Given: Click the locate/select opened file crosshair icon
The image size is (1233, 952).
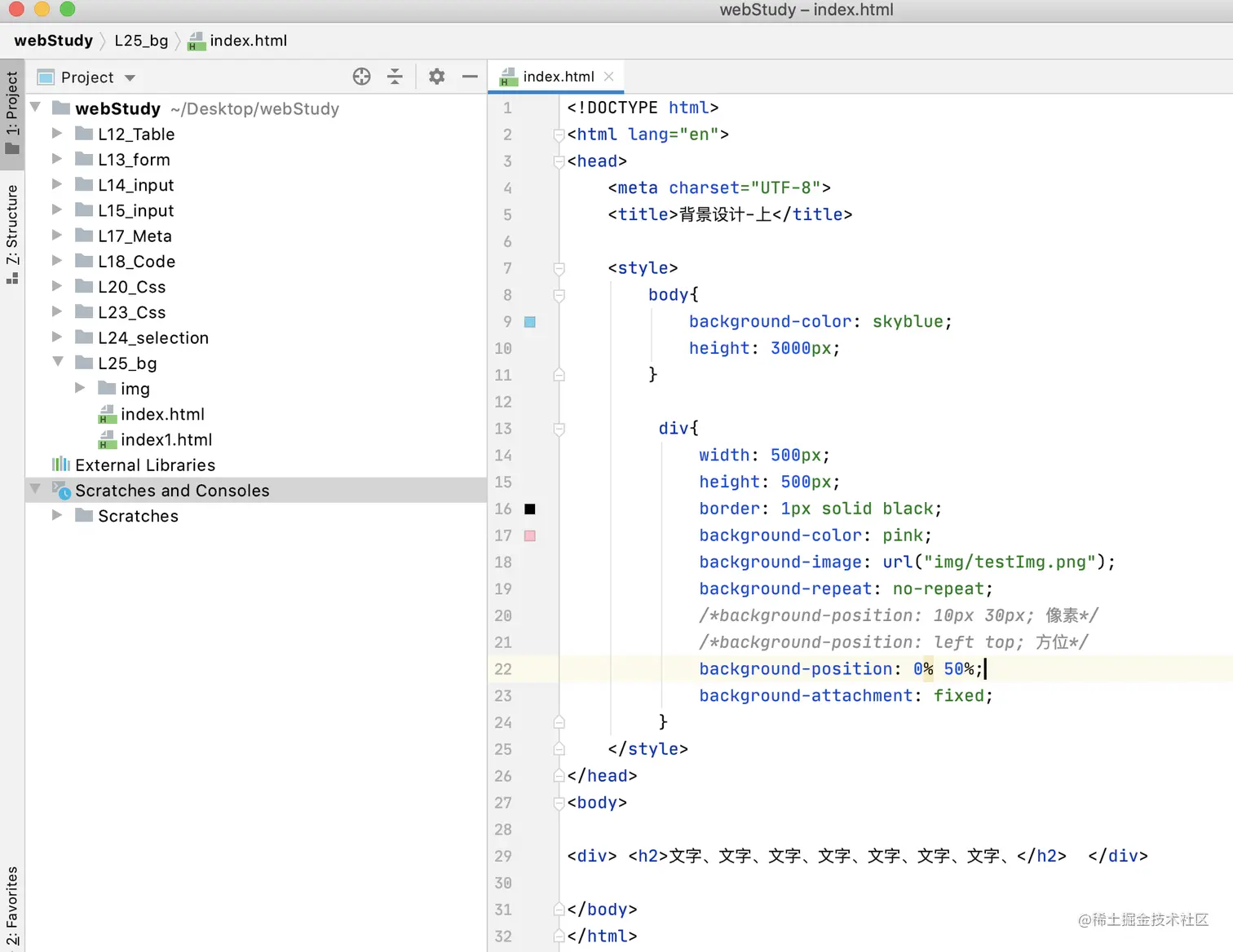Looking at the screenshot, I should click(x=361, y=77).
